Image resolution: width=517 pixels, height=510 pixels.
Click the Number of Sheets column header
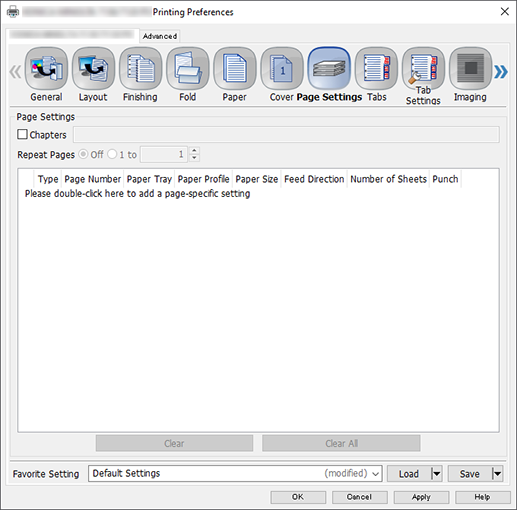[x=389, y=179]
